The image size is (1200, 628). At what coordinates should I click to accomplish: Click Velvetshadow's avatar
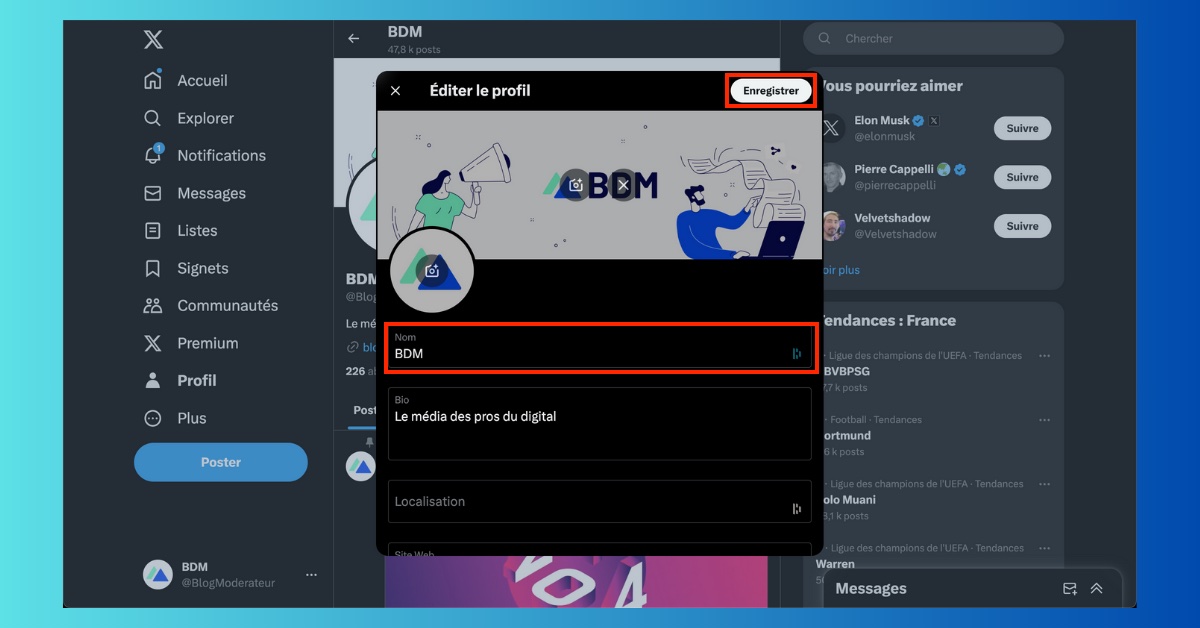point(832,226)
